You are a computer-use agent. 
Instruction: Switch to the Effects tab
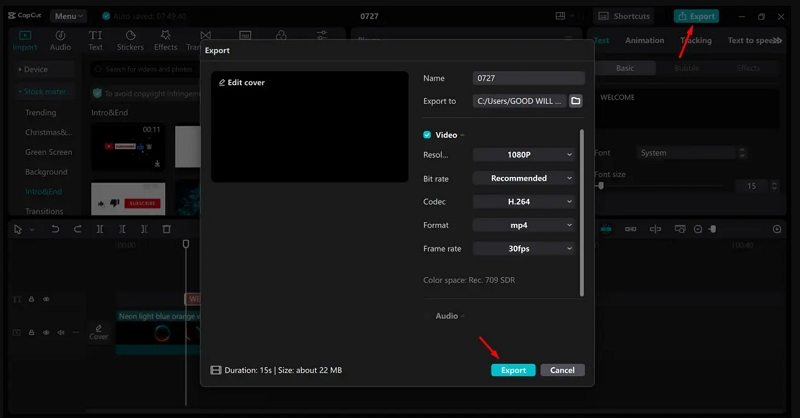[165, 41]
